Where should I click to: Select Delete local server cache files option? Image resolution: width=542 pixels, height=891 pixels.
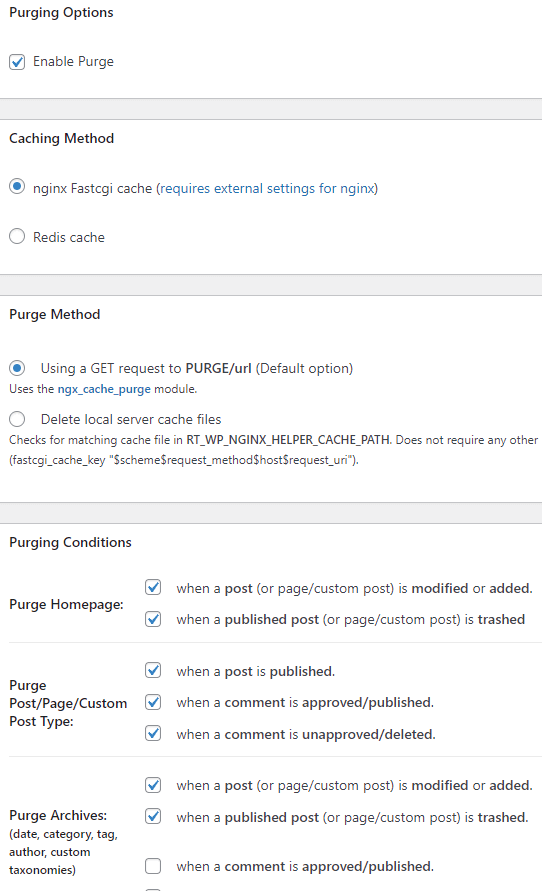[x=17, y=419]
